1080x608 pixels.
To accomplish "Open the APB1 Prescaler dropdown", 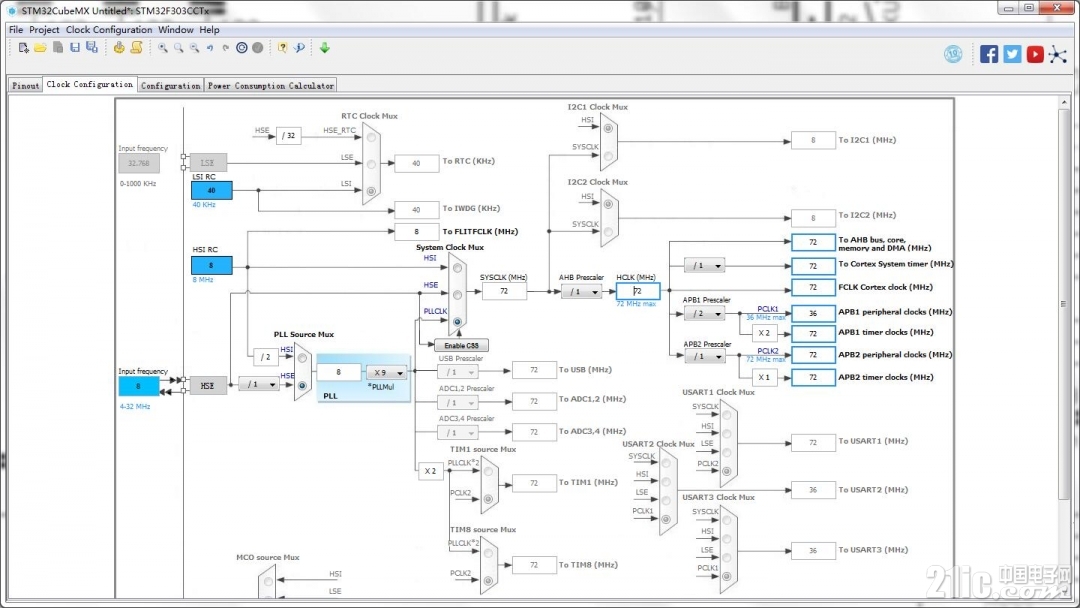I will click(x=705, y=314).
